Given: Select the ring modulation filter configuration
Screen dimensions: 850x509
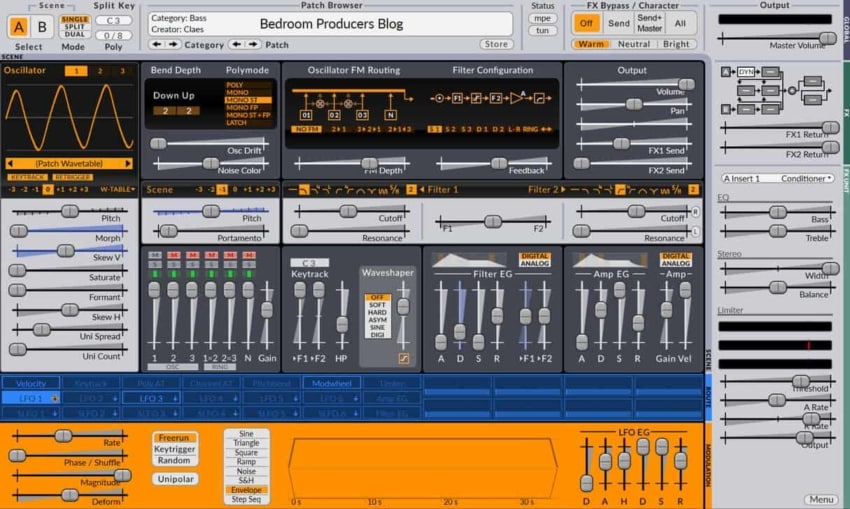Looking at the screenshot, I should (x=530, y=130).
